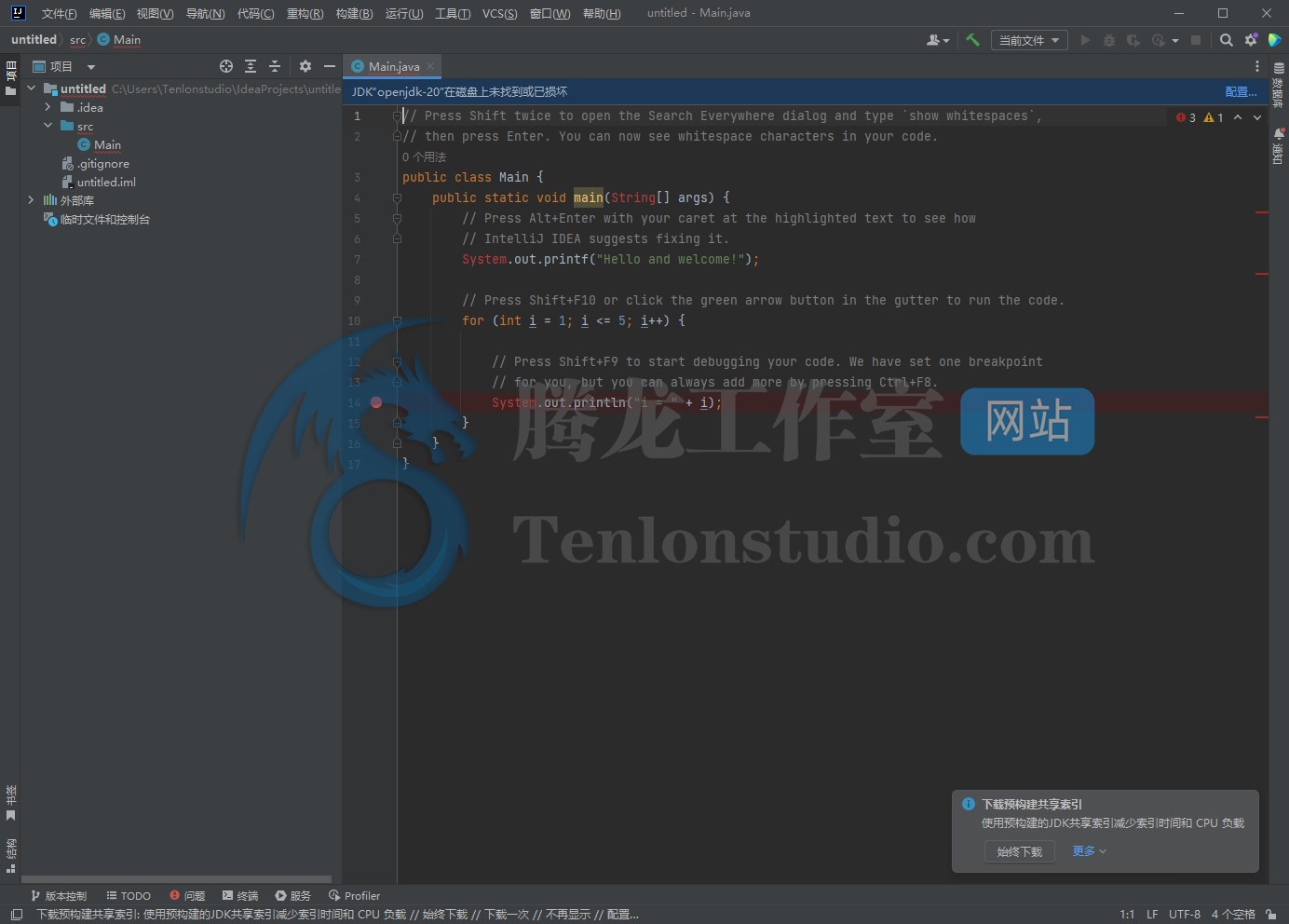
Task: Open the 版本控制 tool window
Action: pos(59,895)
